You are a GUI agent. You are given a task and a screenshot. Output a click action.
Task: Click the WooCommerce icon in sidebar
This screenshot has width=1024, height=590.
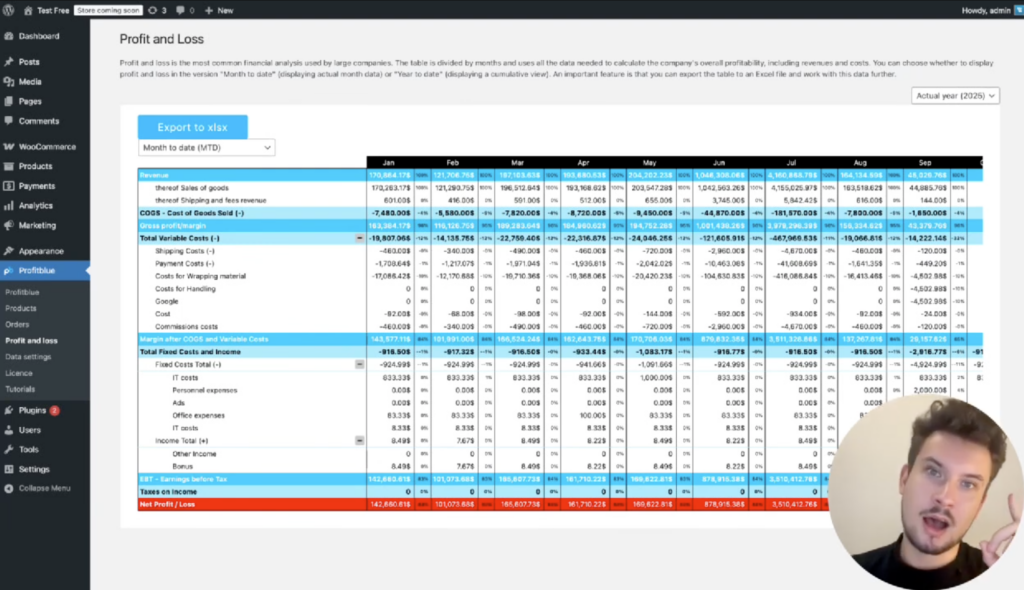point(9,147)
